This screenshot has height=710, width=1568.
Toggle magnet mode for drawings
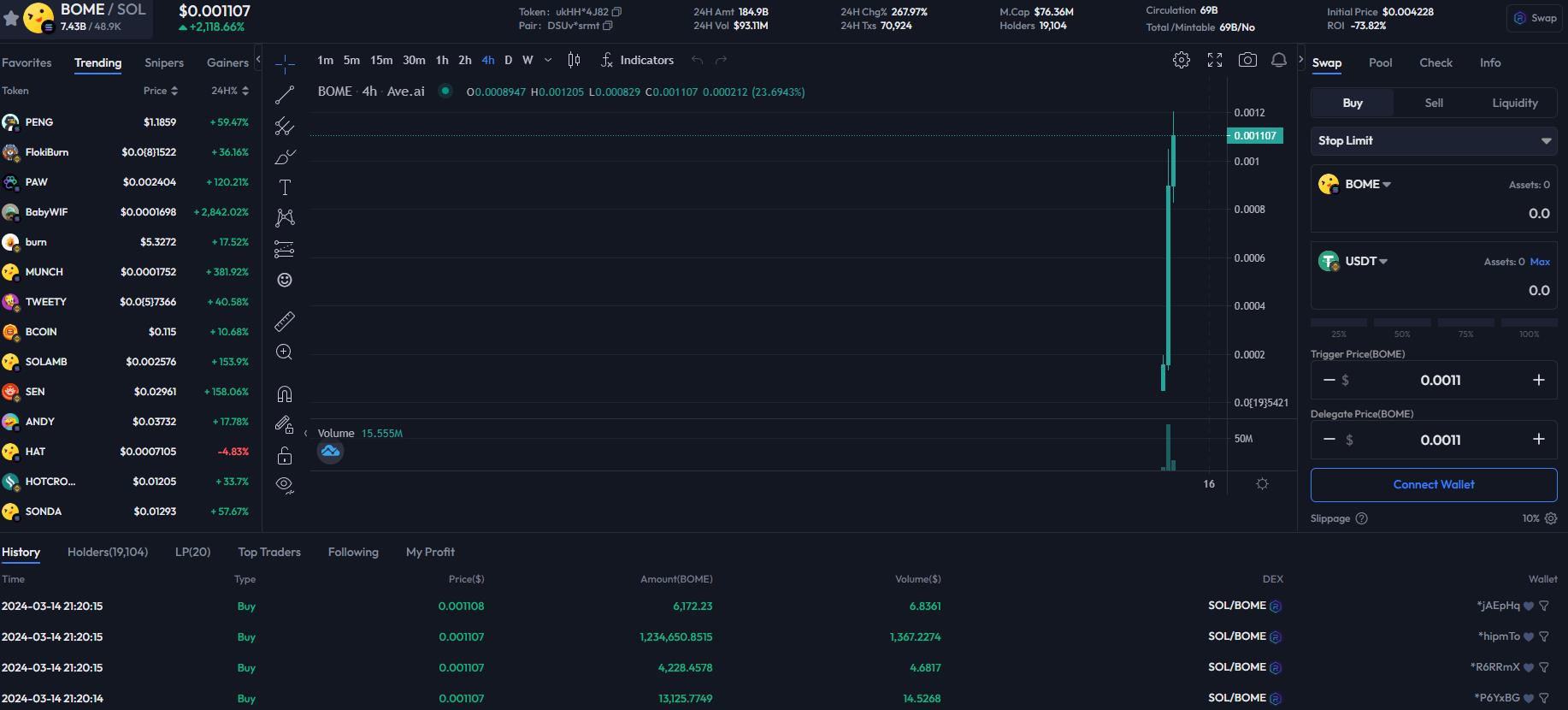click(285, 393)
